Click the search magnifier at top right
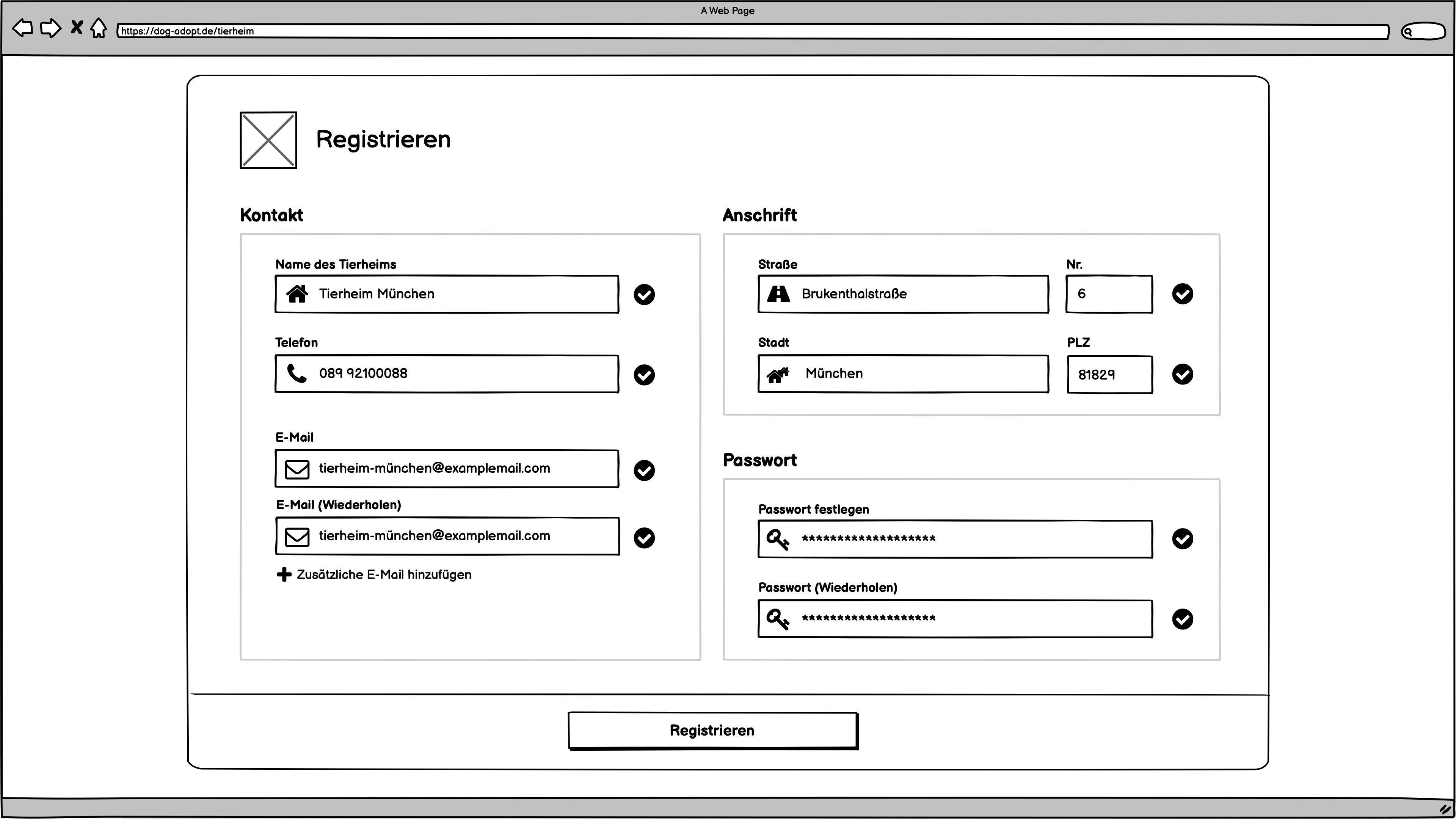The width and height of the screenshot is (1456, 819). tap(1409, 31)
